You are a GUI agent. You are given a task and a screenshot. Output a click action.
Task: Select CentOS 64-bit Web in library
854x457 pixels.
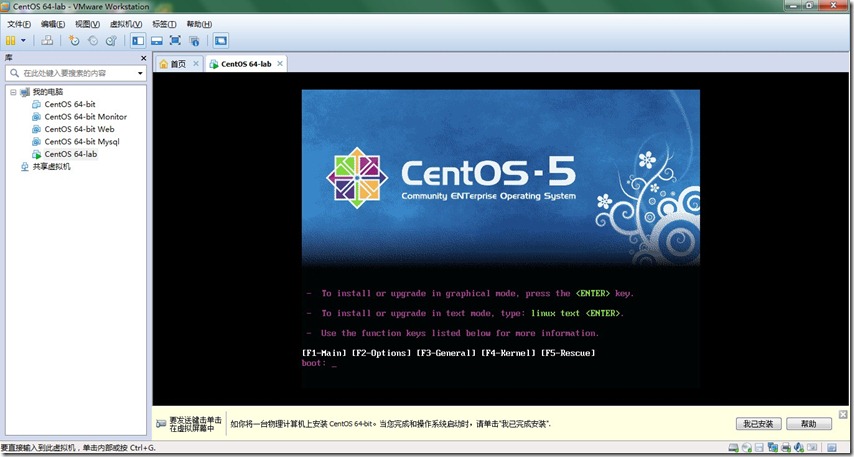coord(80,129)
